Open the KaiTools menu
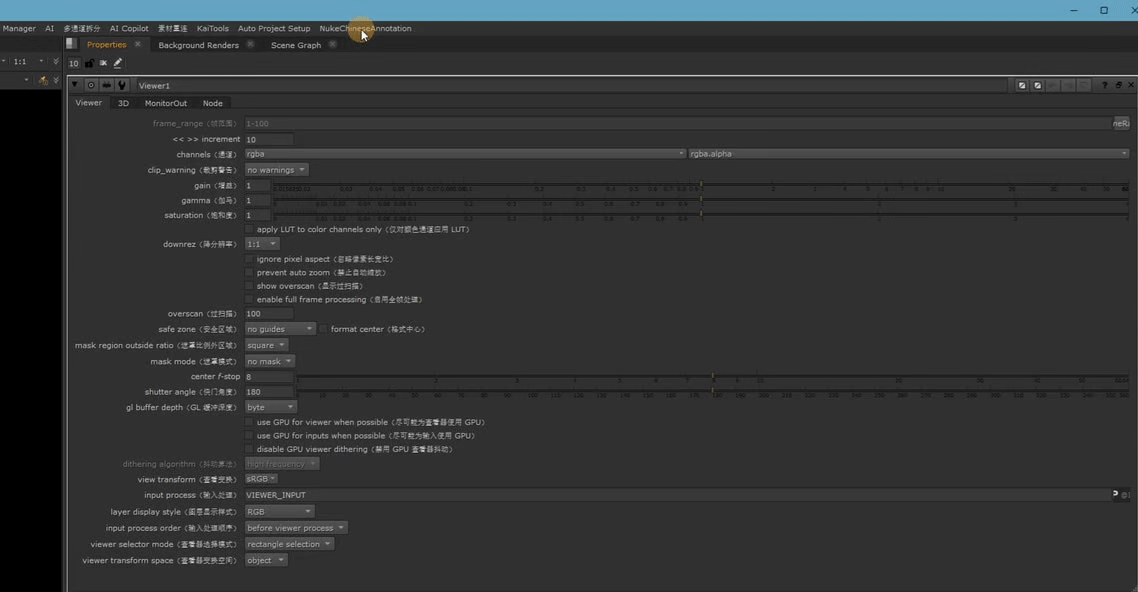This screenshot has width=1138, height=592. [x=213, y=28]
